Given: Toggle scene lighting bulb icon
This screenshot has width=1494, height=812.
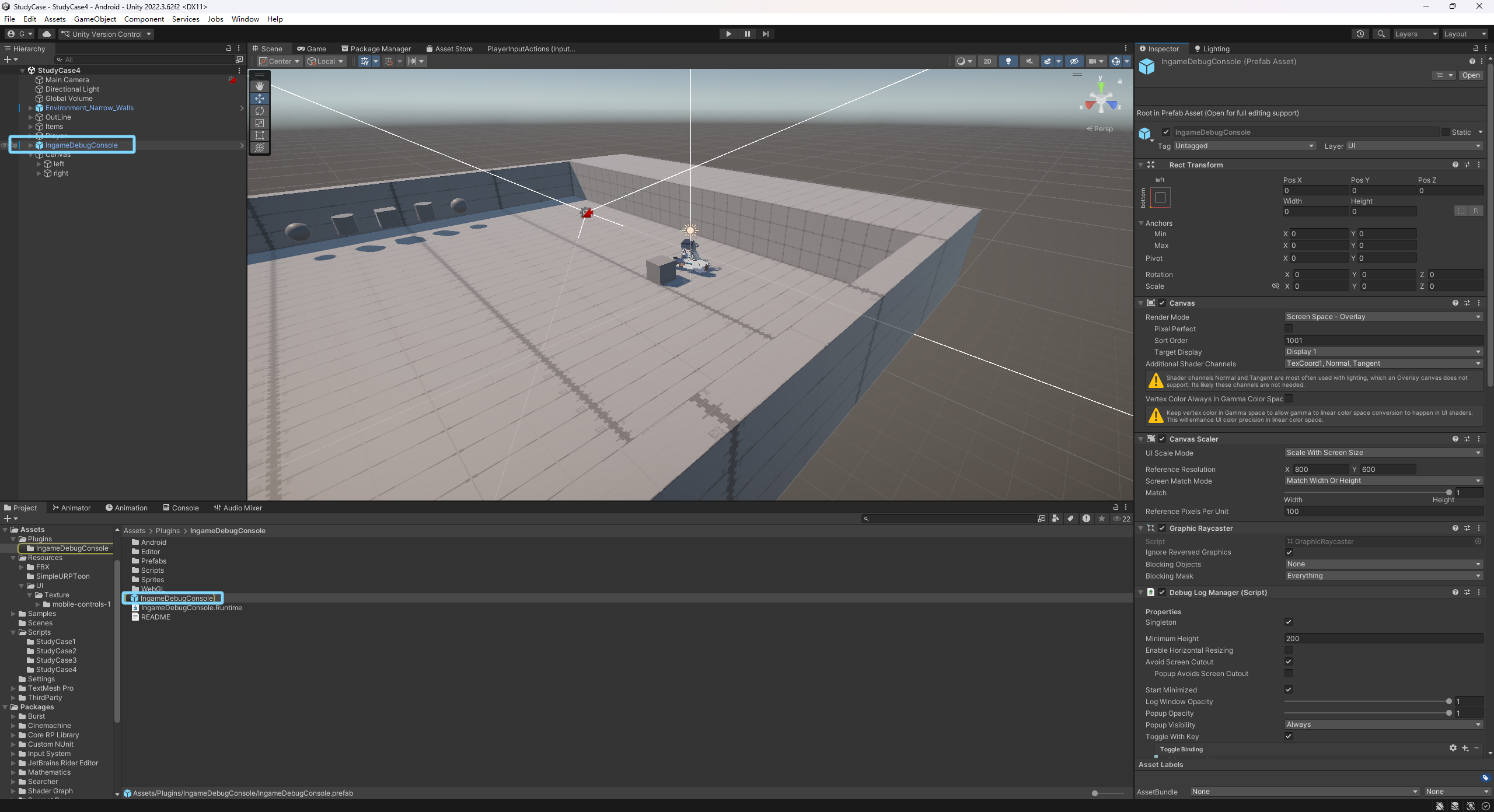Looking at the screenshot, I should point(1008,61).
